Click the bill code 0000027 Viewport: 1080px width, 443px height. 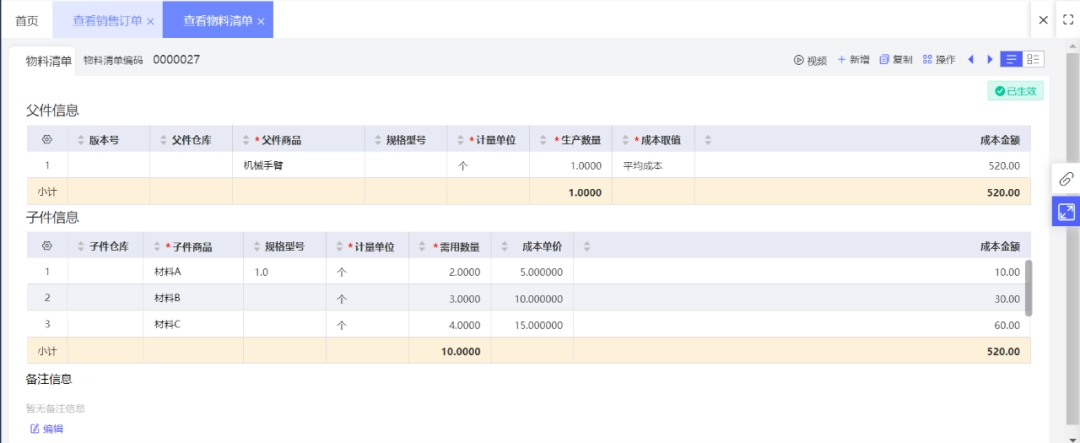point(176,59)
